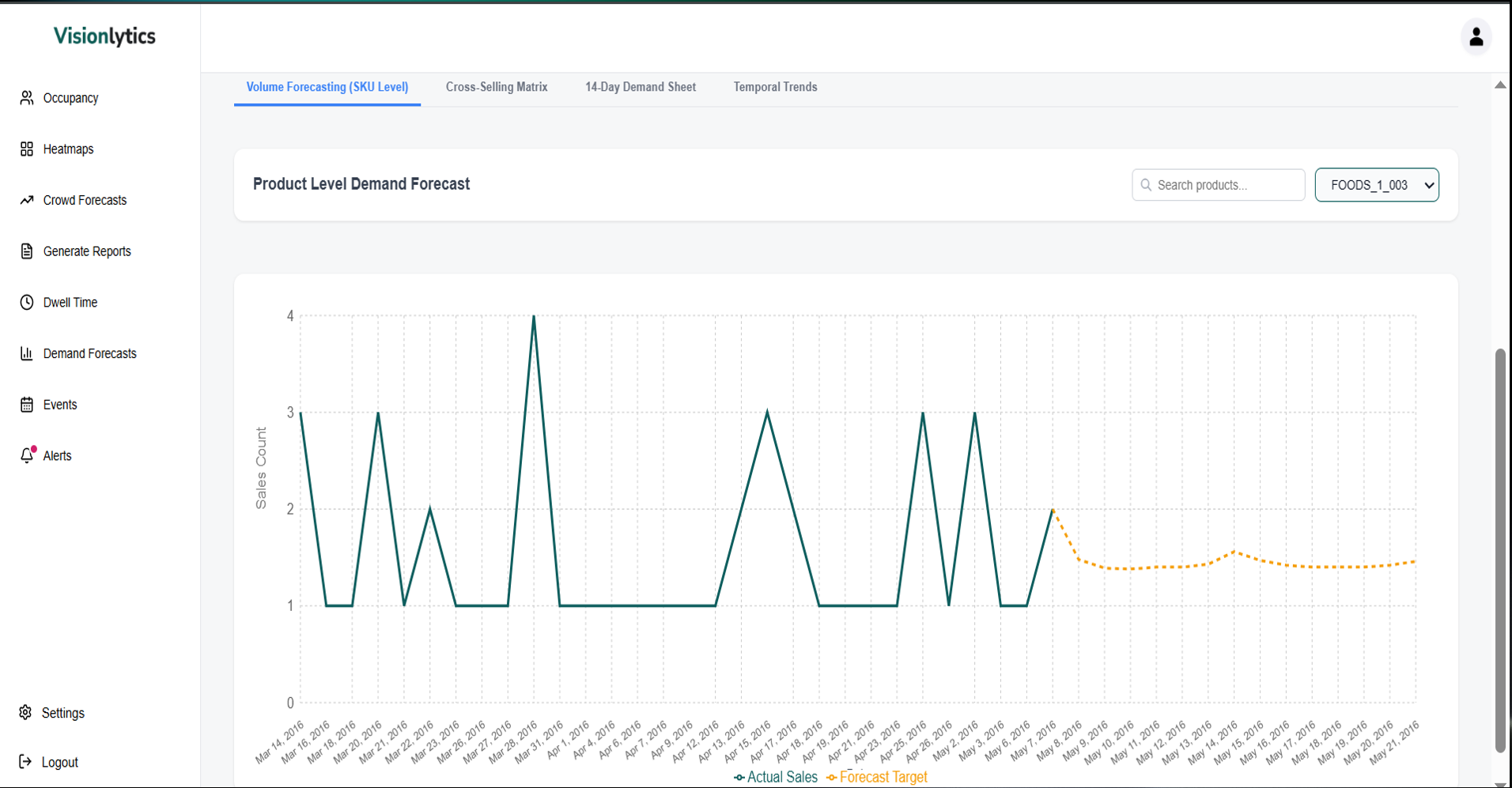Click the vertical scrollbar thumb
1512x788 pixels.
pos(1500,550)
